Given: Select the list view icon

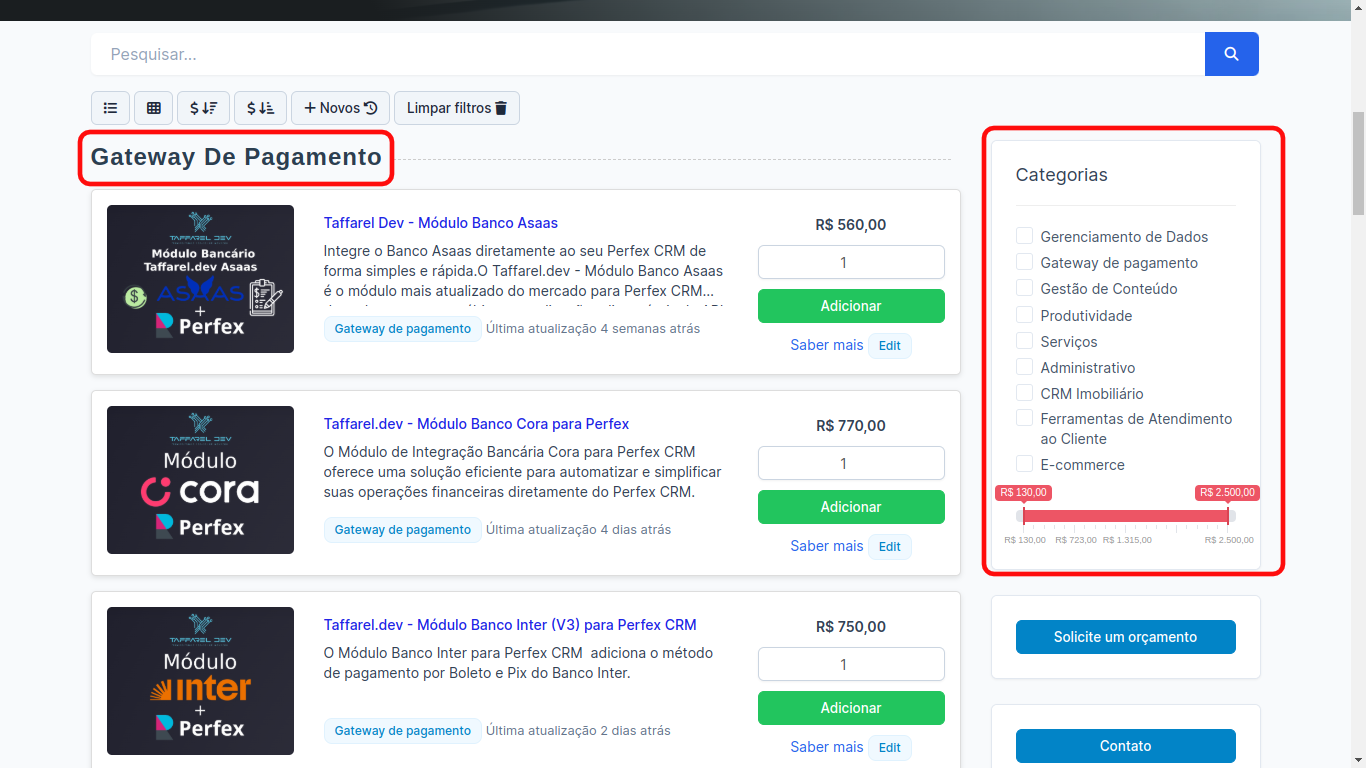Looking at the screenshot, I should 110,107.
